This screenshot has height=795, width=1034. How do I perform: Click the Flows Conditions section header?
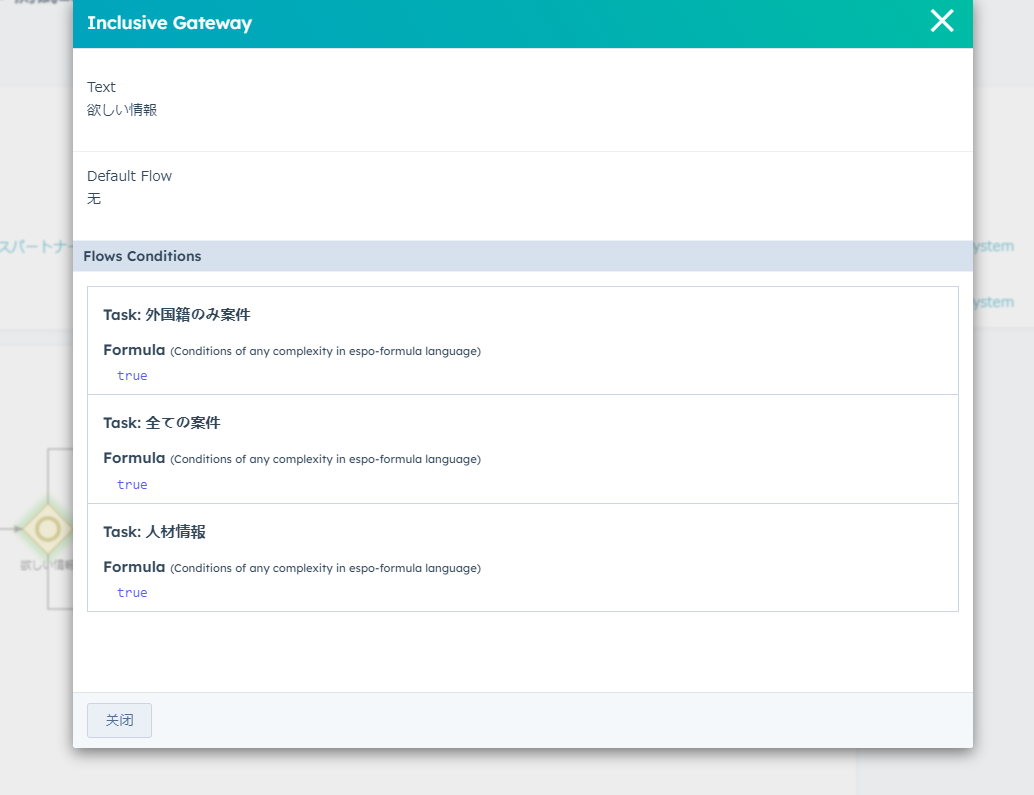142,256
